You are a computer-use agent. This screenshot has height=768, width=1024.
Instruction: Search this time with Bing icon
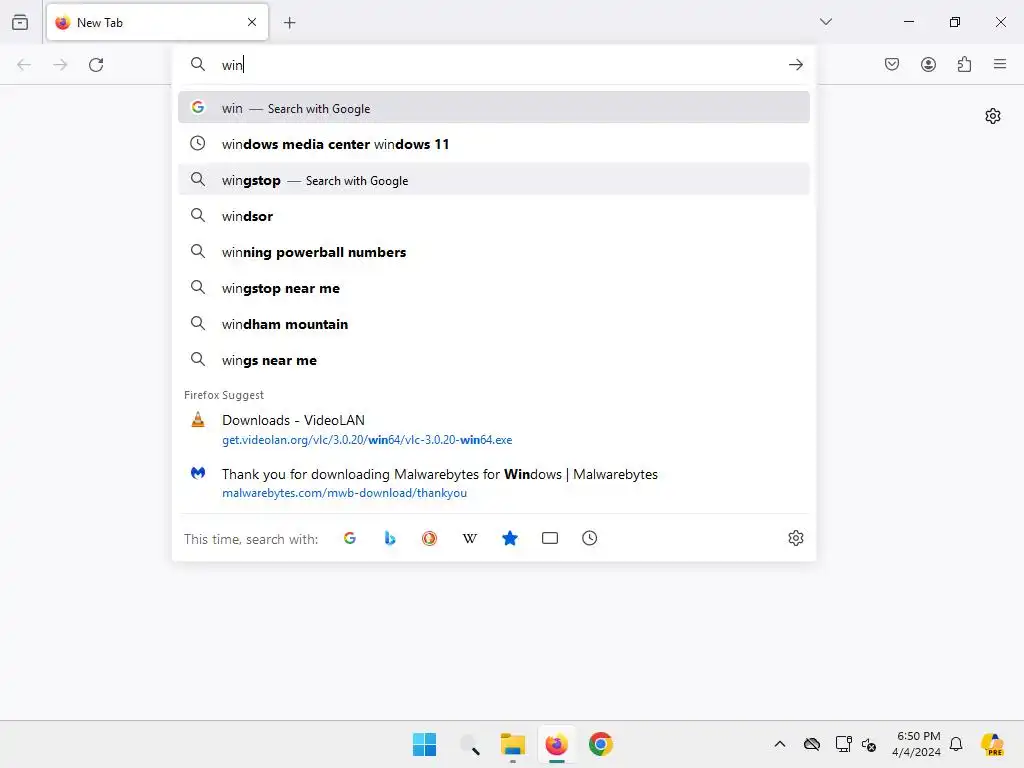point(390,538)
